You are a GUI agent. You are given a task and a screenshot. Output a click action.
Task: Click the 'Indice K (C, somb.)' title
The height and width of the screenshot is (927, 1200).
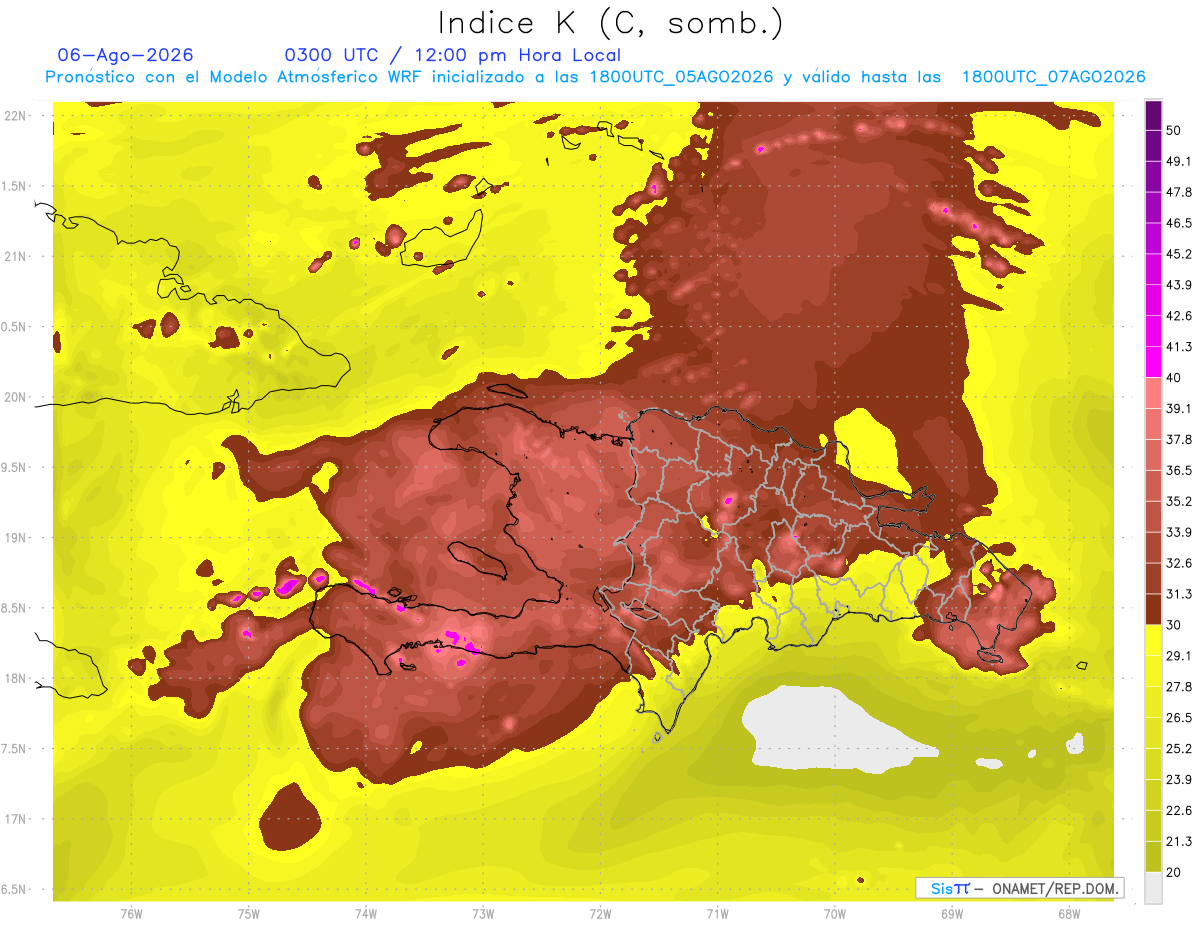[611, 23]
